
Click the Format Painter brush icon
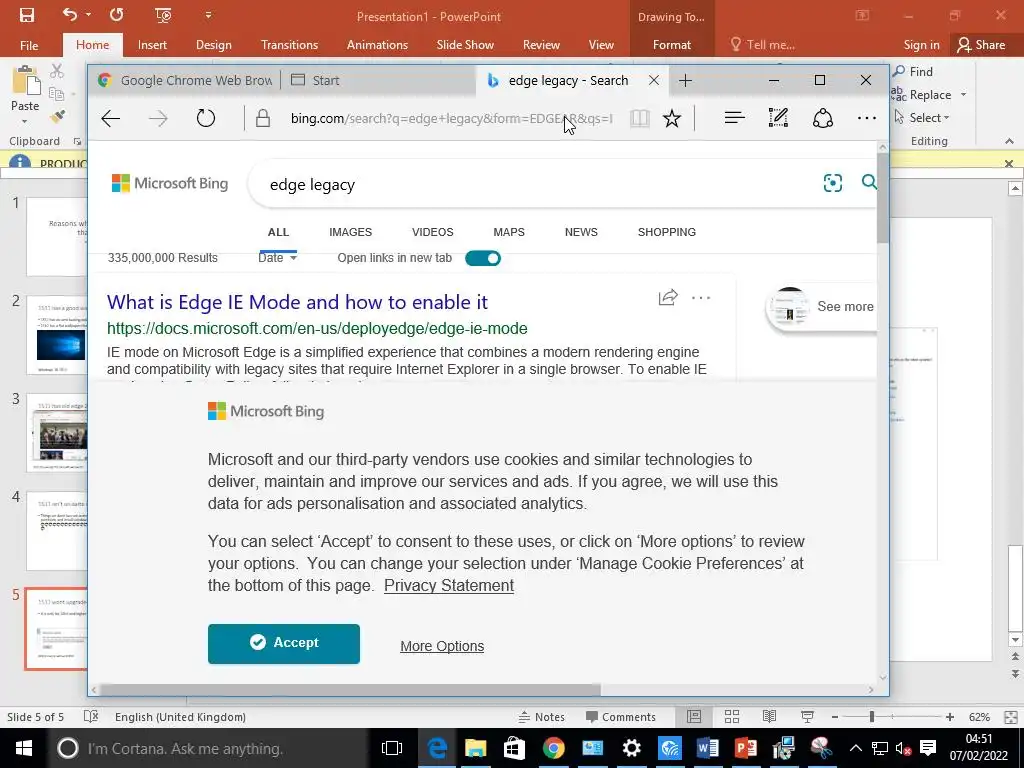pos(57,117)
